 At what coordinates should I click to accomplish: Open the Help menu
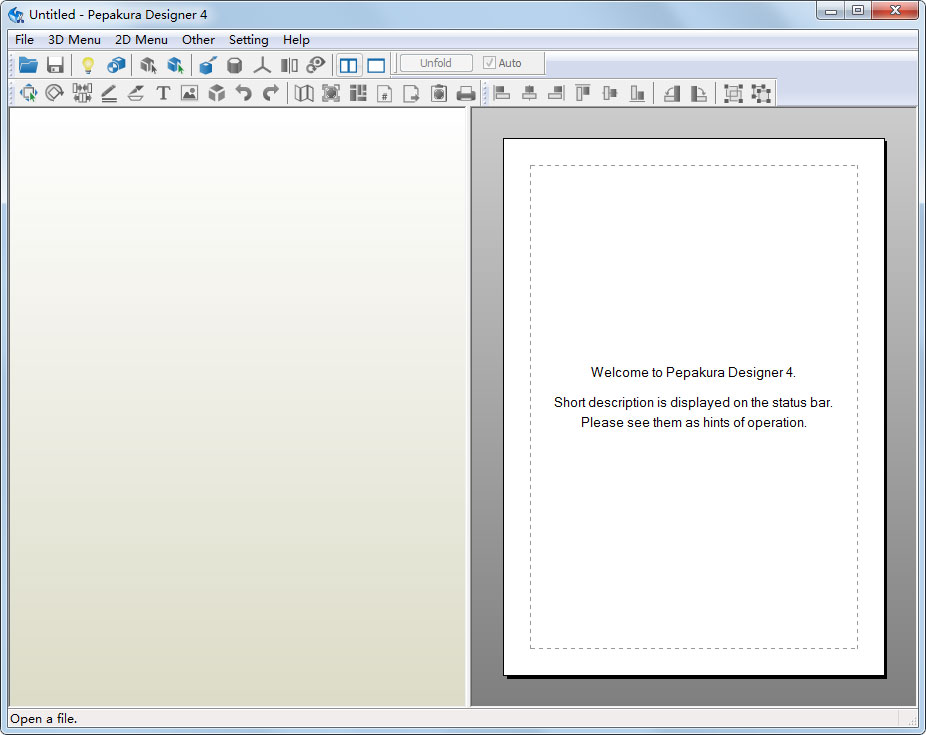click(296, 40)
